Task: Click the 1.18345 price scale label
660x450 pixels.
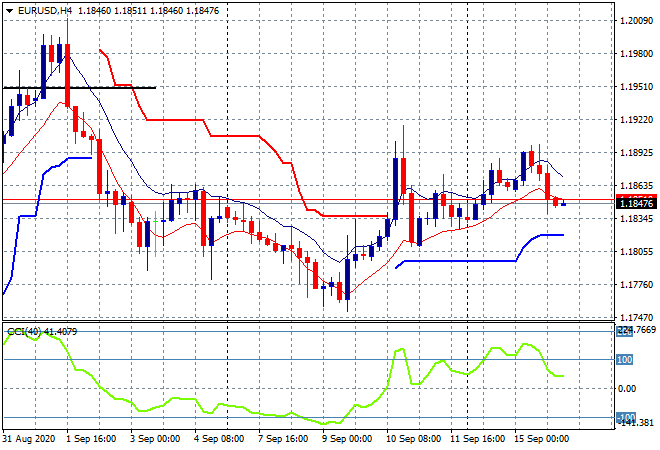Action: [x=637, y=218]
